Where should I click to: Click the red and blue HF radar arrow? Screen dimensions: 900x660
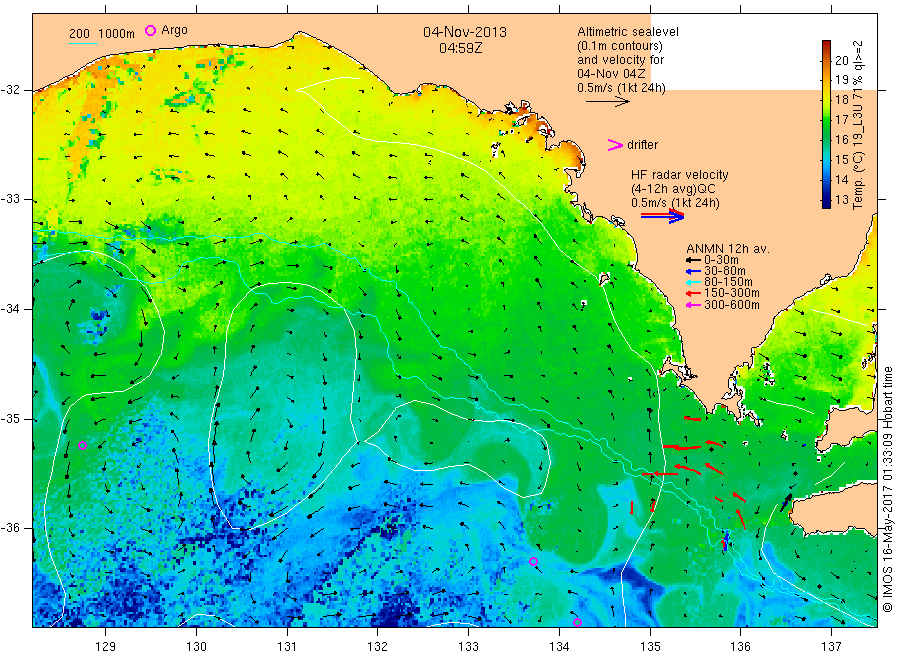pyautogui.click(x=663, y=216)
